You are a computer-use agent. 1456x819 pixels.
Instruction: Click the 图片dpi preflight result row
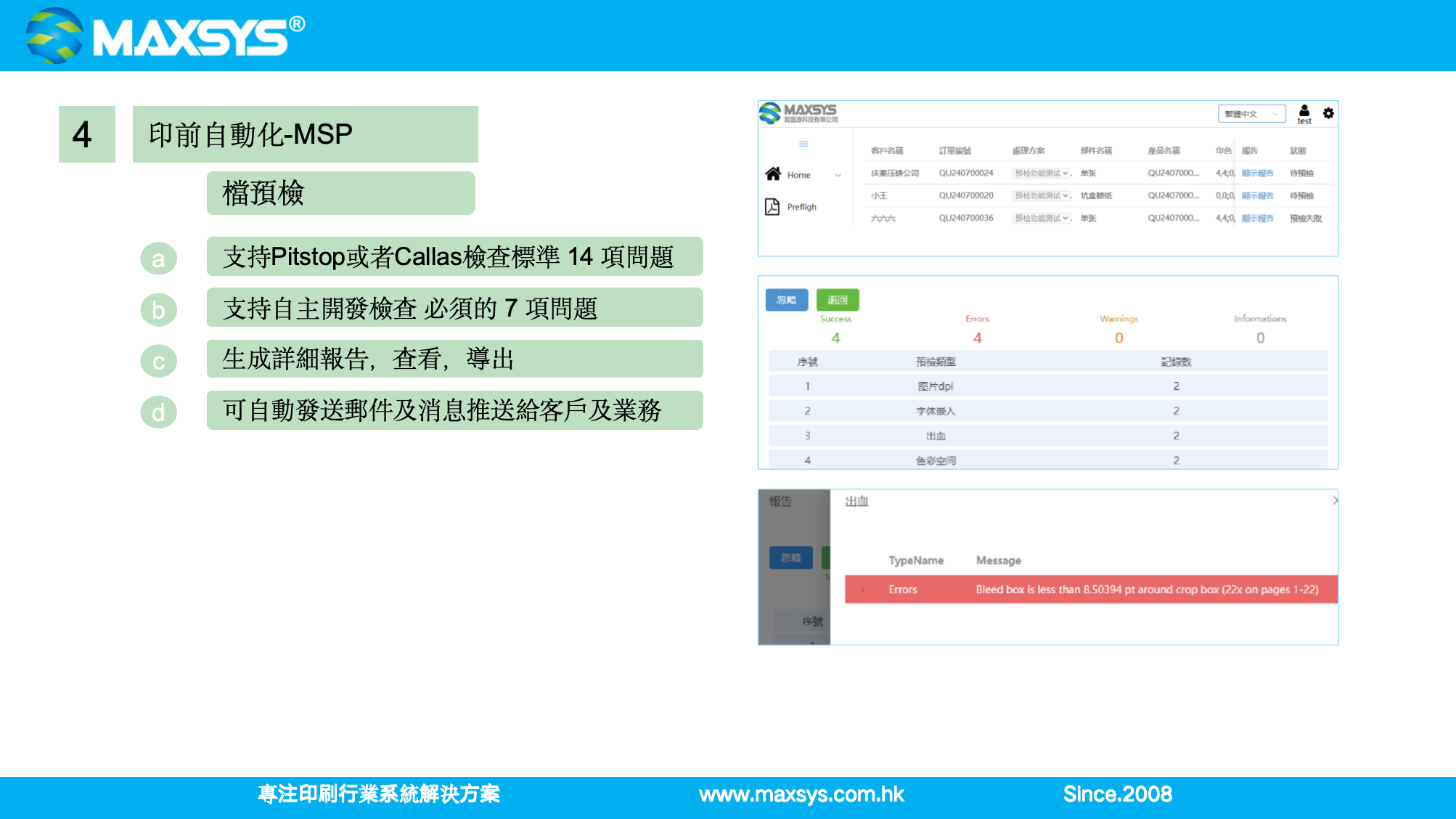[1048, 386]
